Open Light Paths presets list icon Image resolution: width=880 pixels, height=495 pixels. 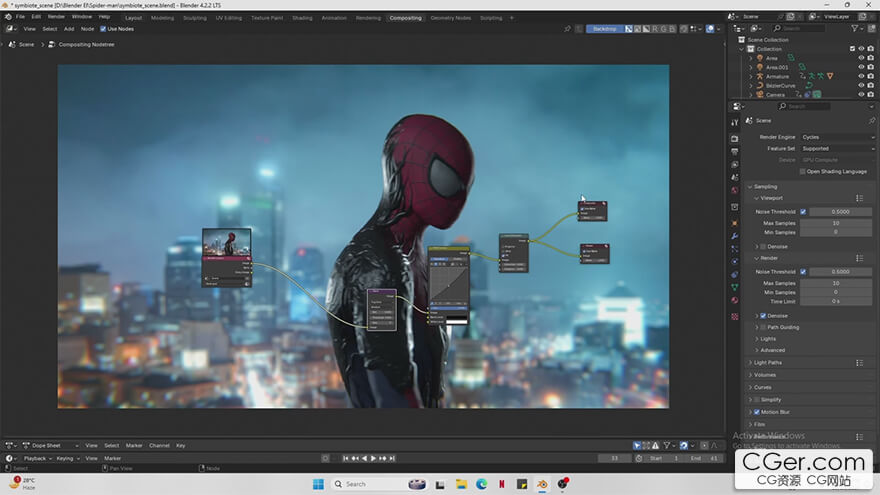(x=859, y=363)
